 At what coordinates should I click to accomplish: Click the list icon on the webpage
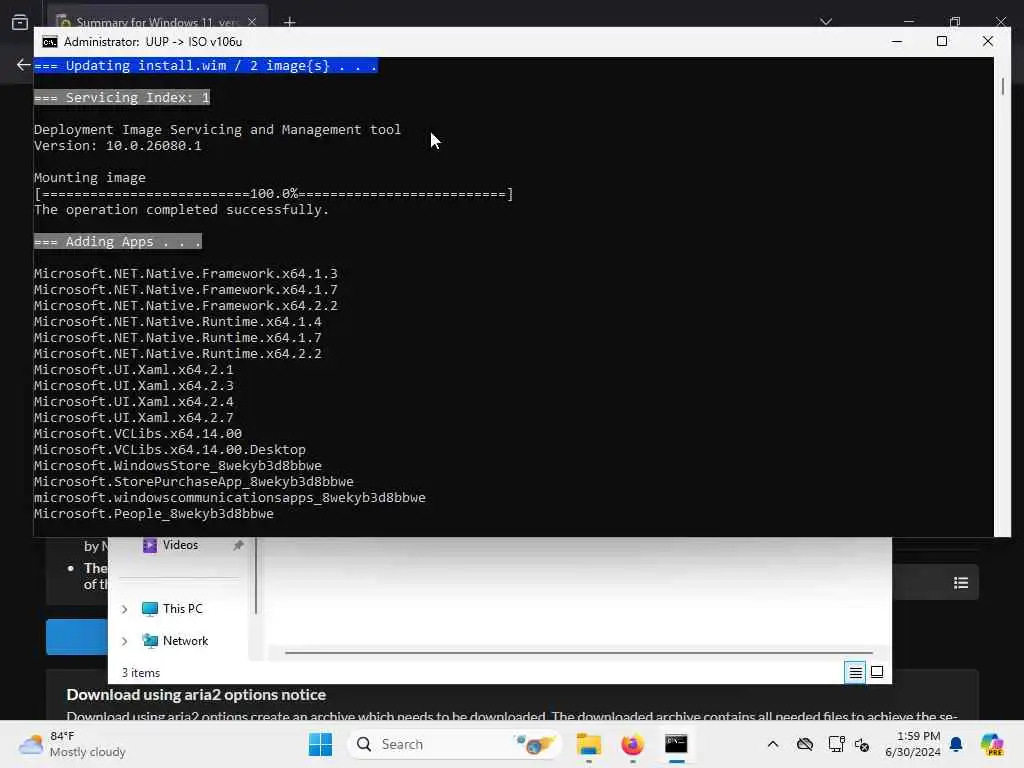click(x=961, y=583)
